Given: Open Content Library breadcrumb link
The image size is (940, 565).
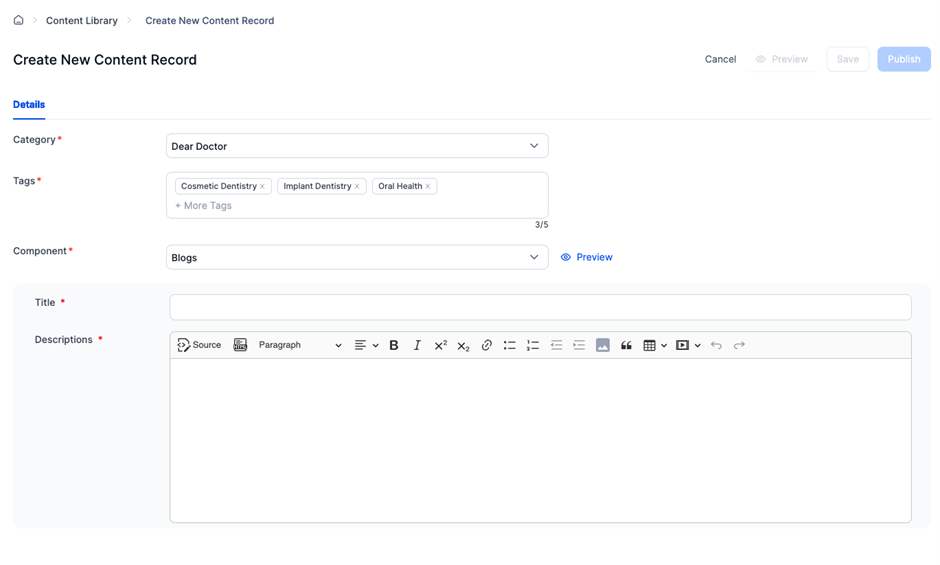Looking at the screenshot, I should point(82,20).
